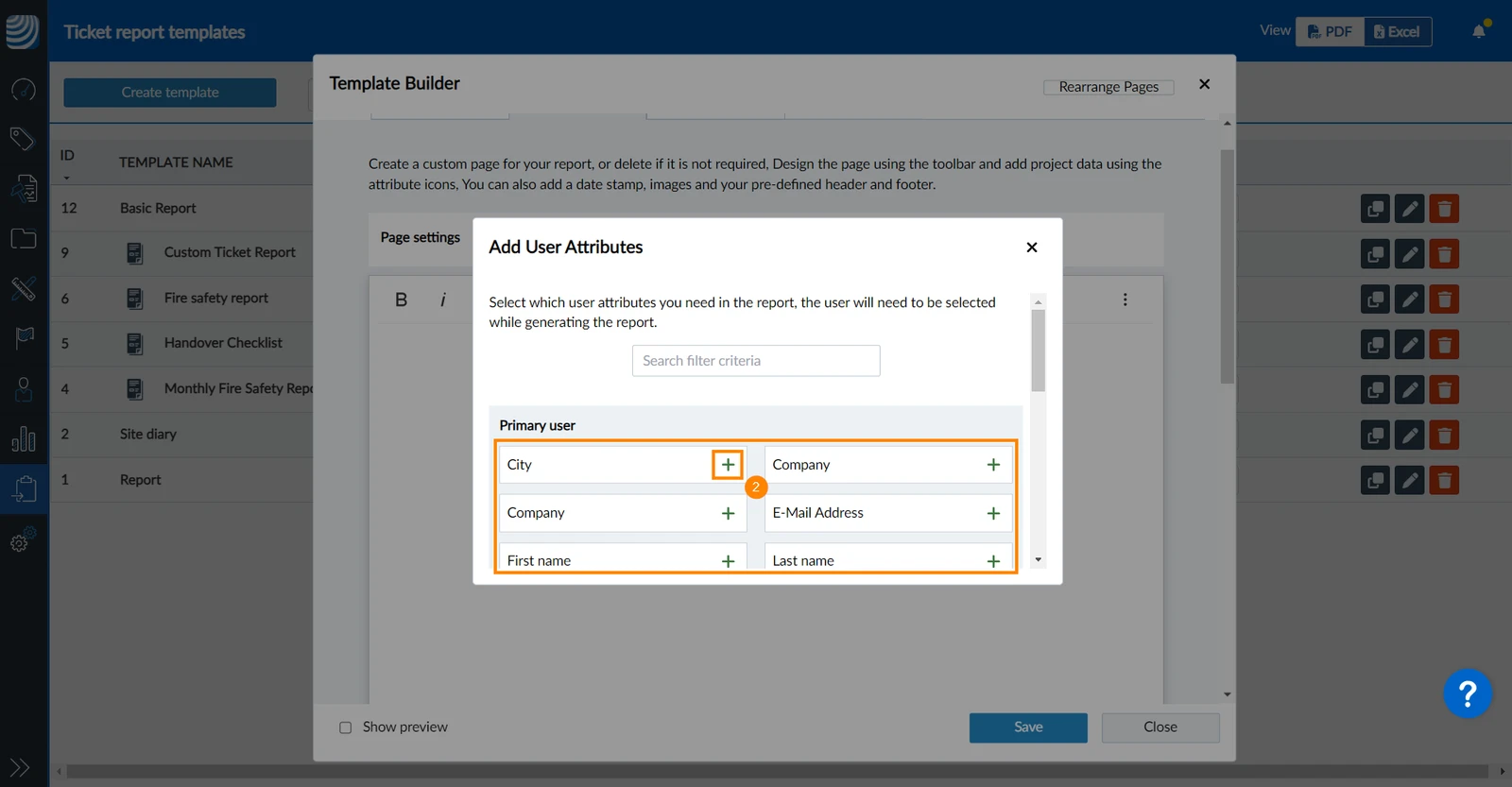Click the Search filter criteria field
Image resolution: width=1512 pixels, height=787 pixels.
756,361
